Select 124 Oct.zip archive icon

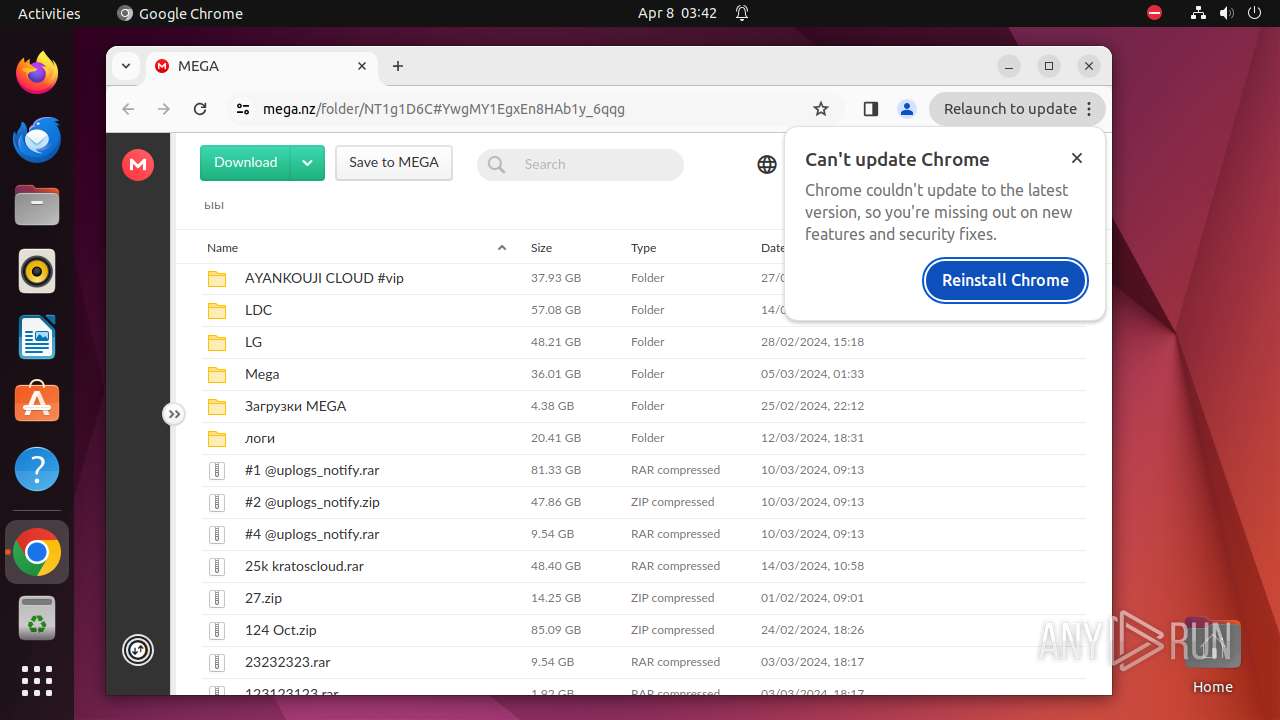point(217,630)
